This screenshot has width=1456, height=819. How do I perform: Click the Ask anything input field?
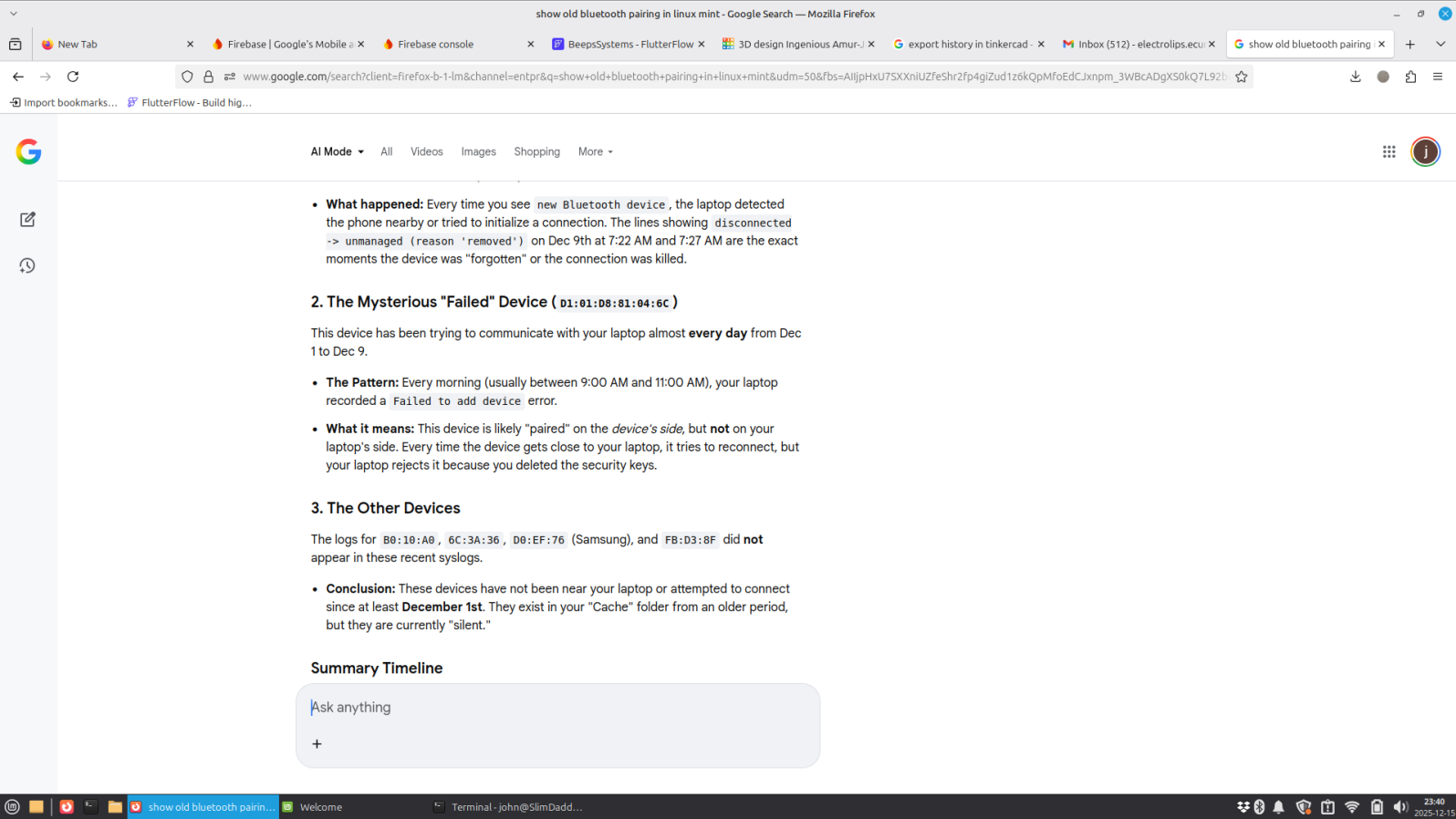tap(556, 708)
